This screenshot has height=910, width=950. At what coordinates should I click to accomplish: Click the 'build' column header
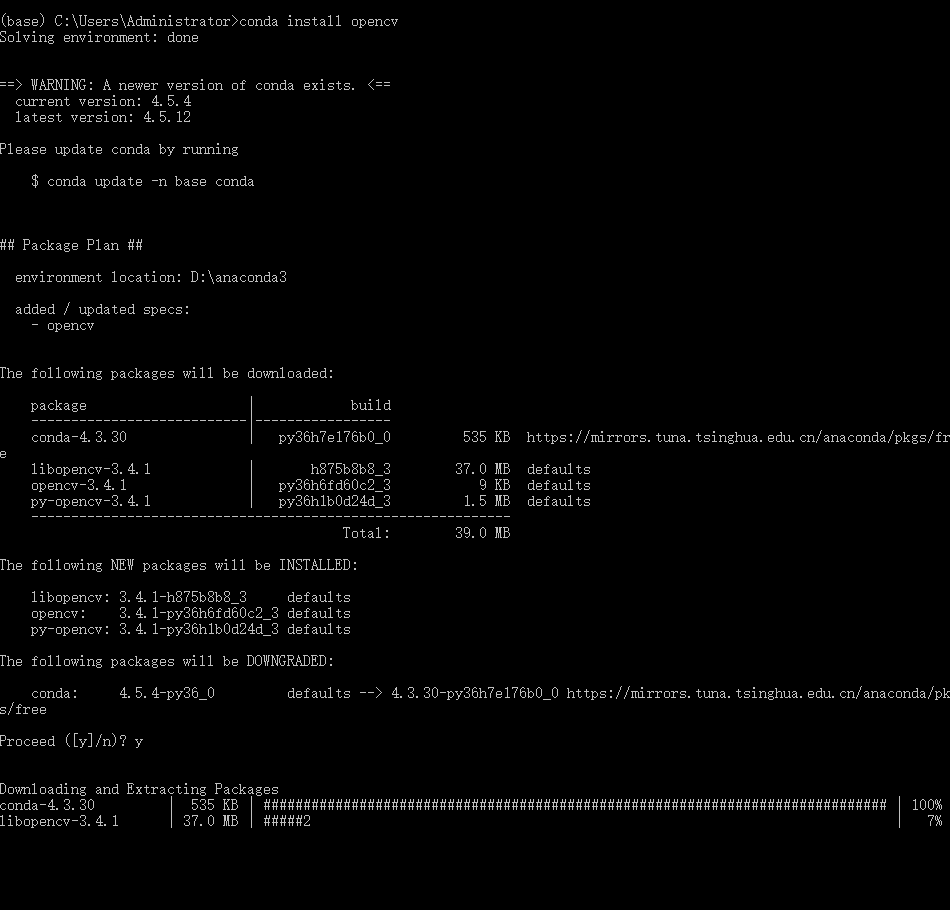pyautogui.click(x=371, y=405)
